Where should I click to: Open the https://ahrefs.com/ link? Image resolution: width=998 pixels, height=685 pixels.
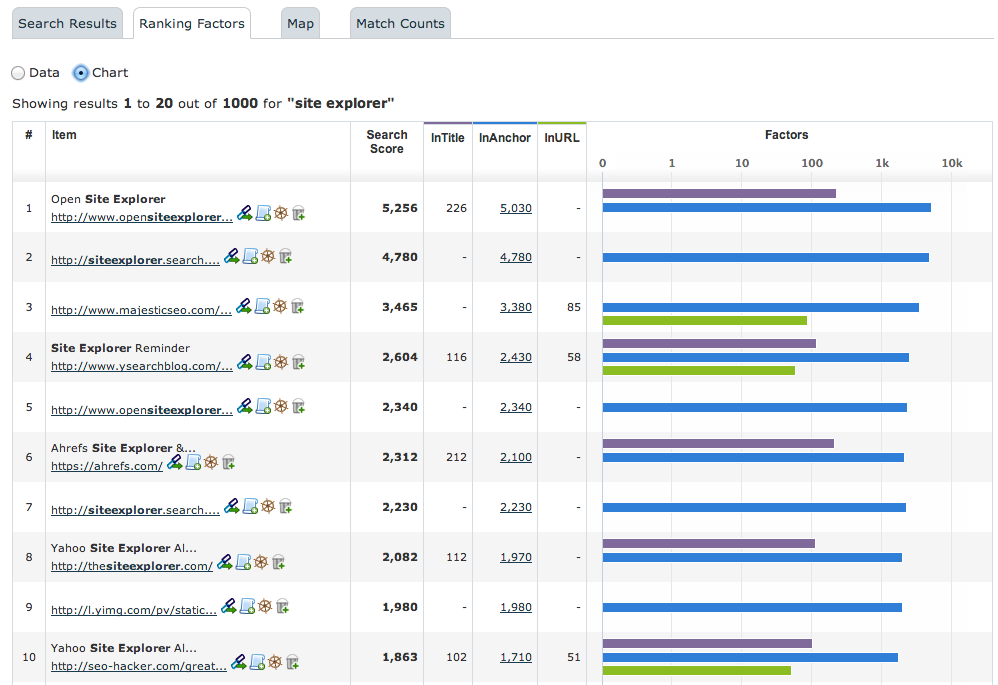coord(107,466)
